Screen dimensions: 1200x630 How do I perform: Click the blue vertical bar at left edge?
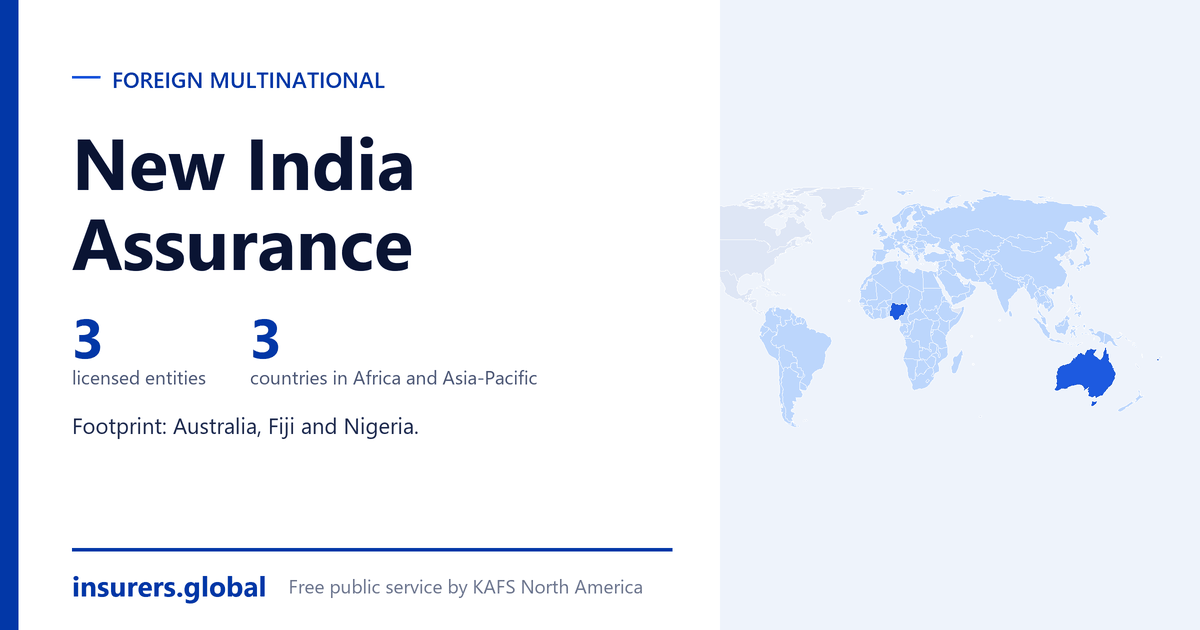pos(9,315)
